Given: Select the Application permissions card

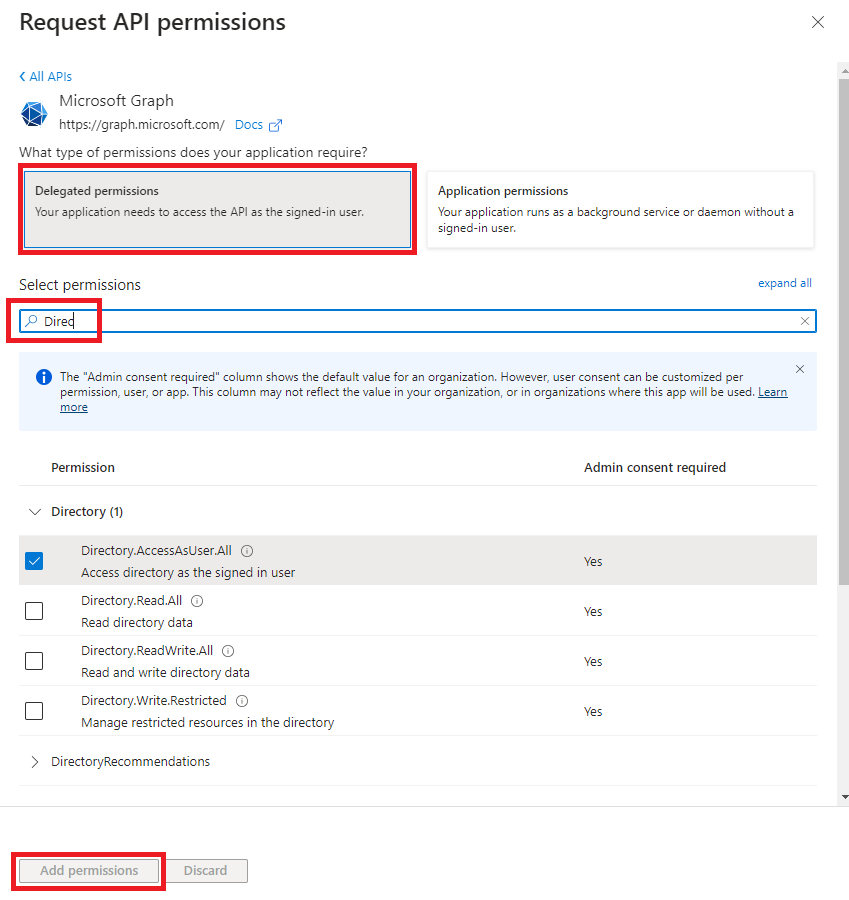Looking at the screenshot, I should [621, 210].
